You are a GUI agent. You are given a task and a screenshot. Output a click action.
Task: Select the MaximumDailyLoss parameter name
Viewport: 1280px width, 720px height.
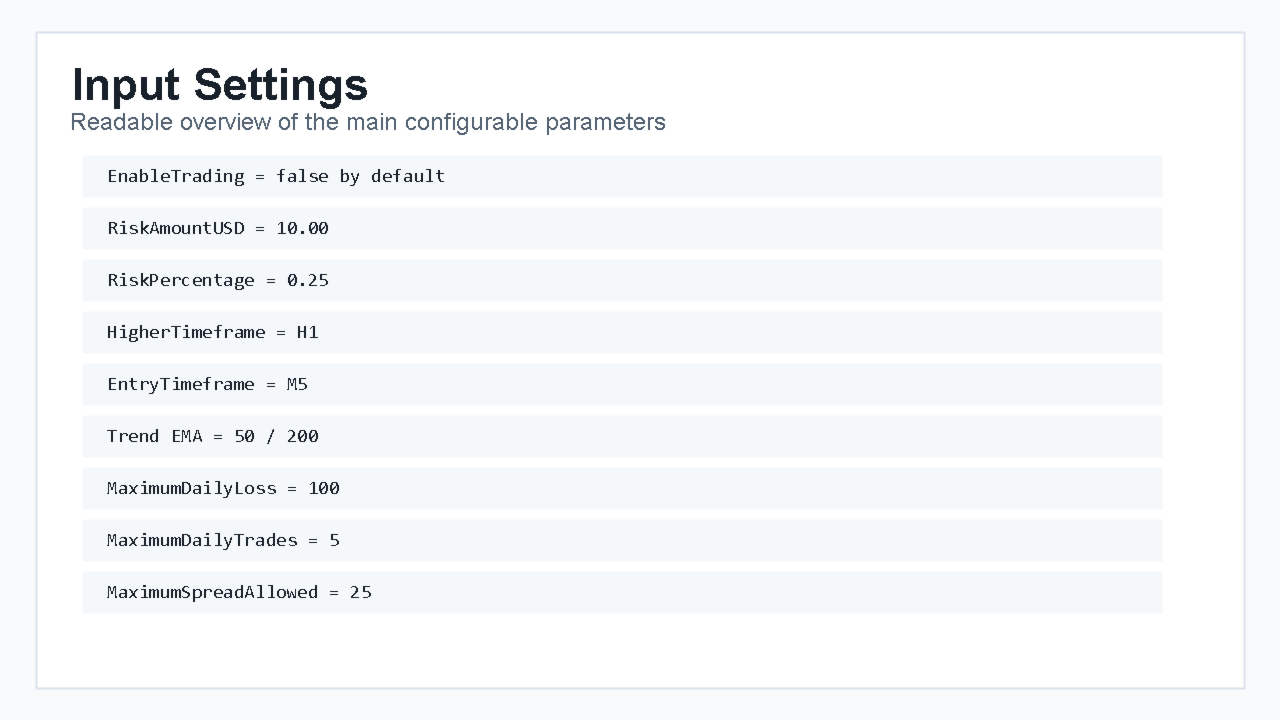(x=192, y=488)
